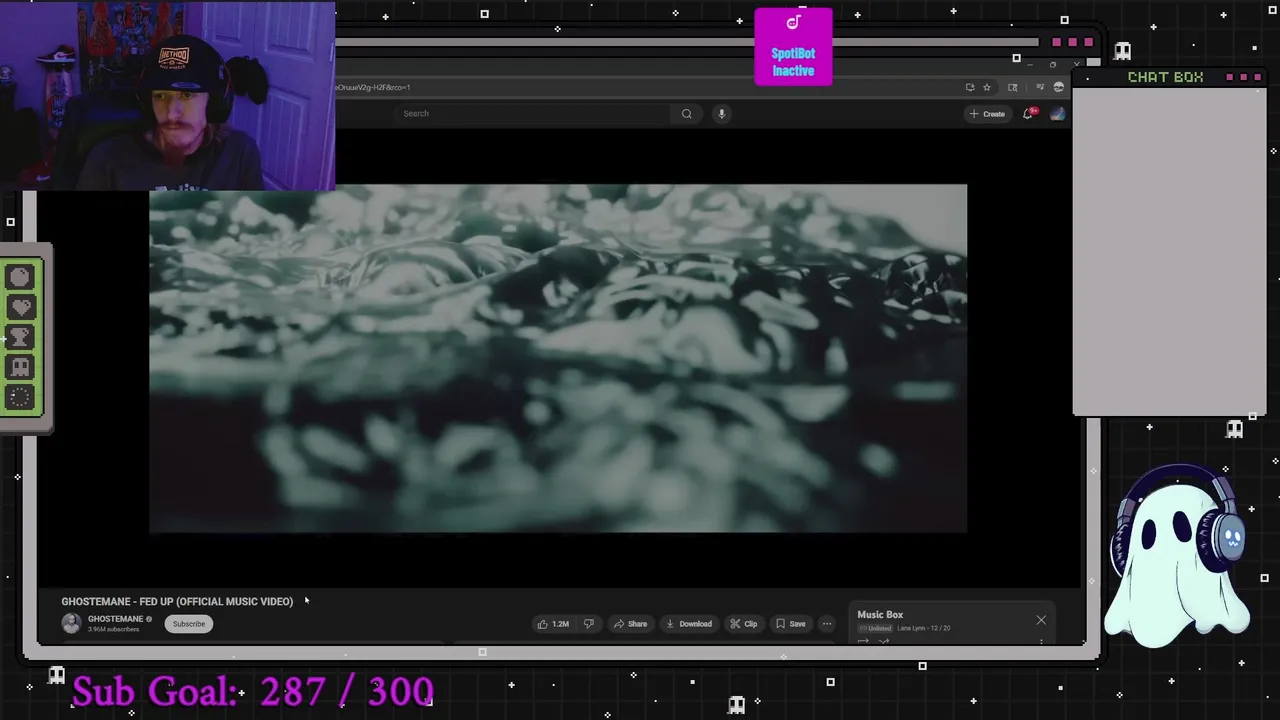Open the YouTube account avatar menu
This screenshot has height=720, width=1280.
pyautogui.click(x=1057, y=114)
